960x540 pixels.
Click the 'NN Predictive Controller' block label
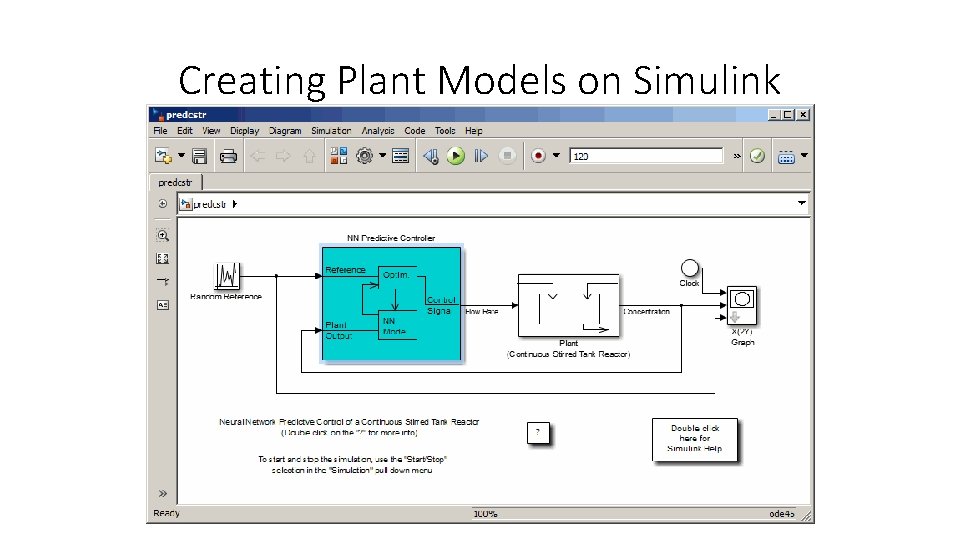(x=391, y=238)
